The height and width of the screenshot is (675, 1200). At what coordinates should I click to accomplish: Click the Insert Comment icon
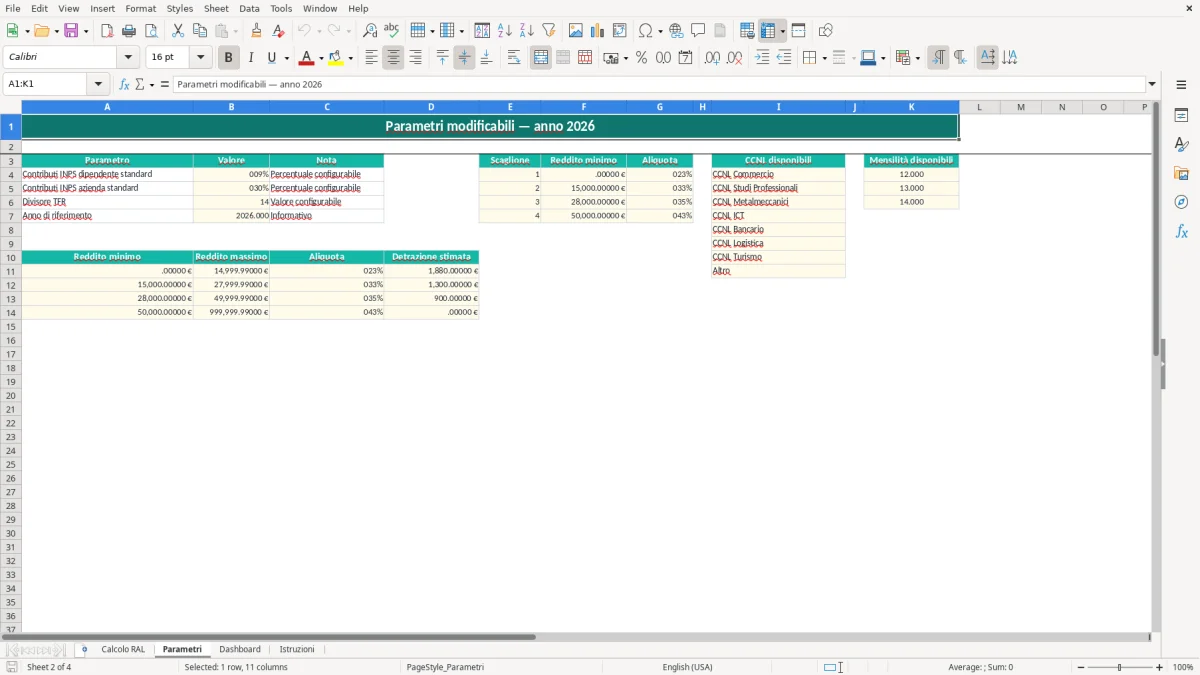click(698, 31)
